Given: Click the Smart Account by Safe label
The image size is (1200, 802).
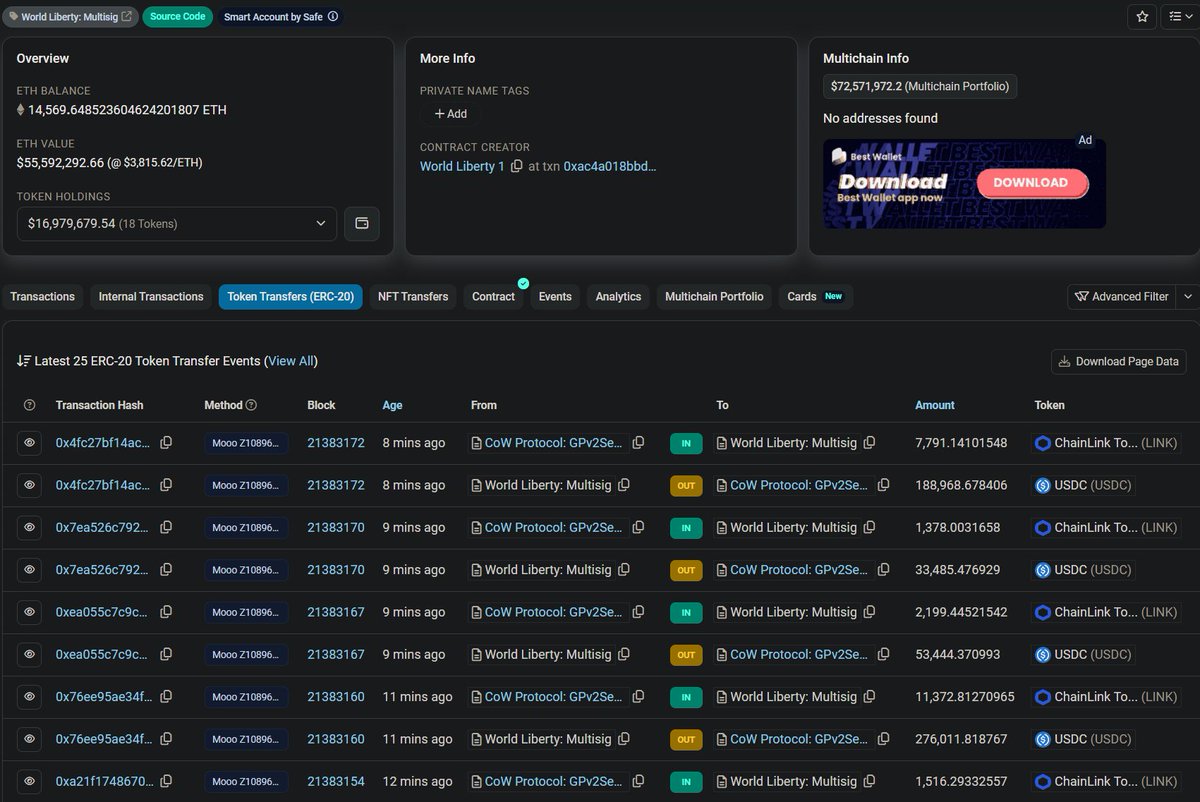Looking at the screenshot, I should coord(273,16).
